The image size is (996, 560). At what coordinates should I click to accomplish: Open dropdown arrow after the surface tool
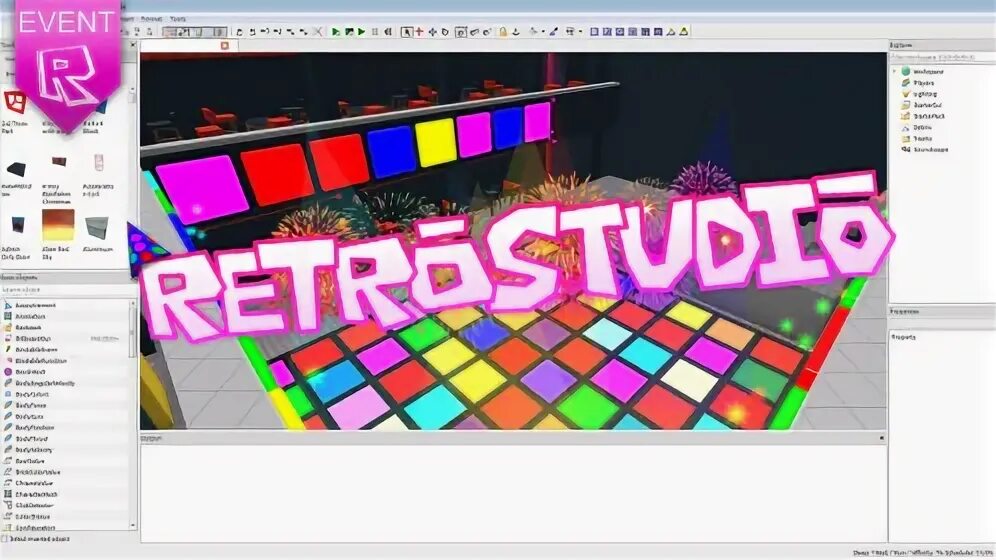[x=581, y=32]
